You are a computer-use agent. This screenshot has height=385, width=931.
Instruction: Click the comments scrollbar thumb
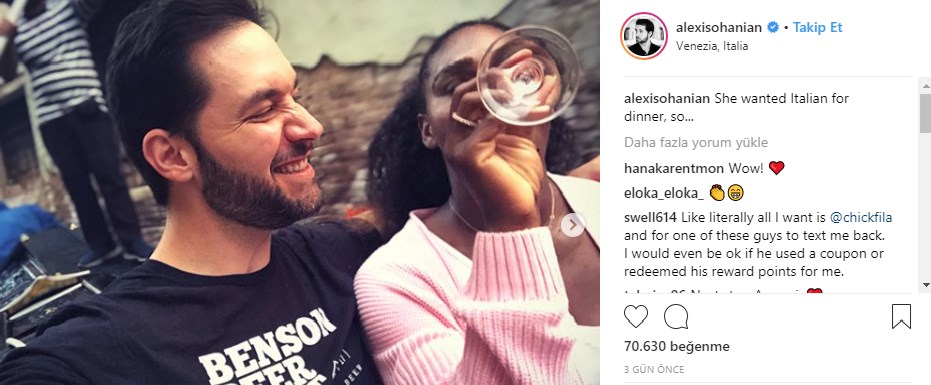[x=925, y=113]
